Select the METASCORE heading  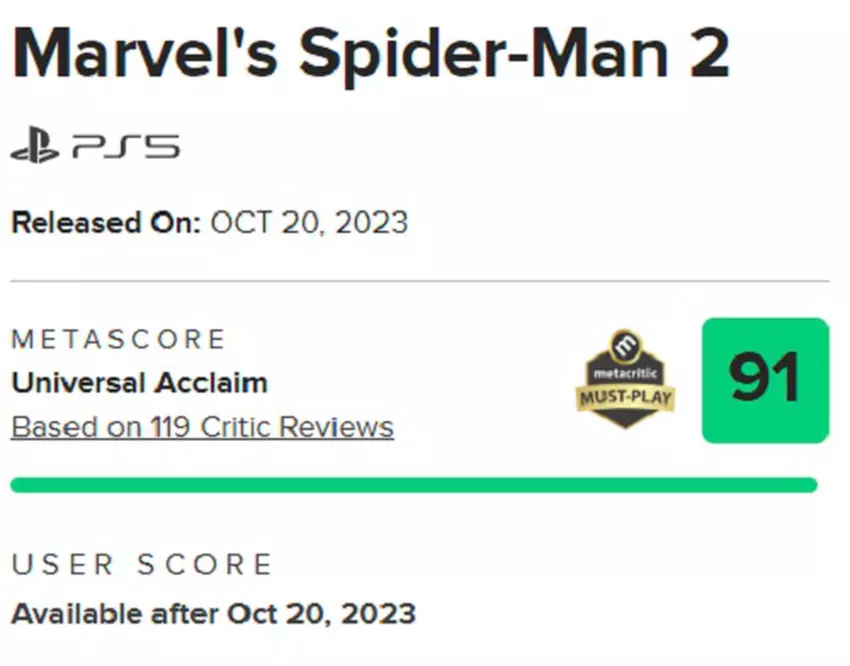(x=119, y=339)
